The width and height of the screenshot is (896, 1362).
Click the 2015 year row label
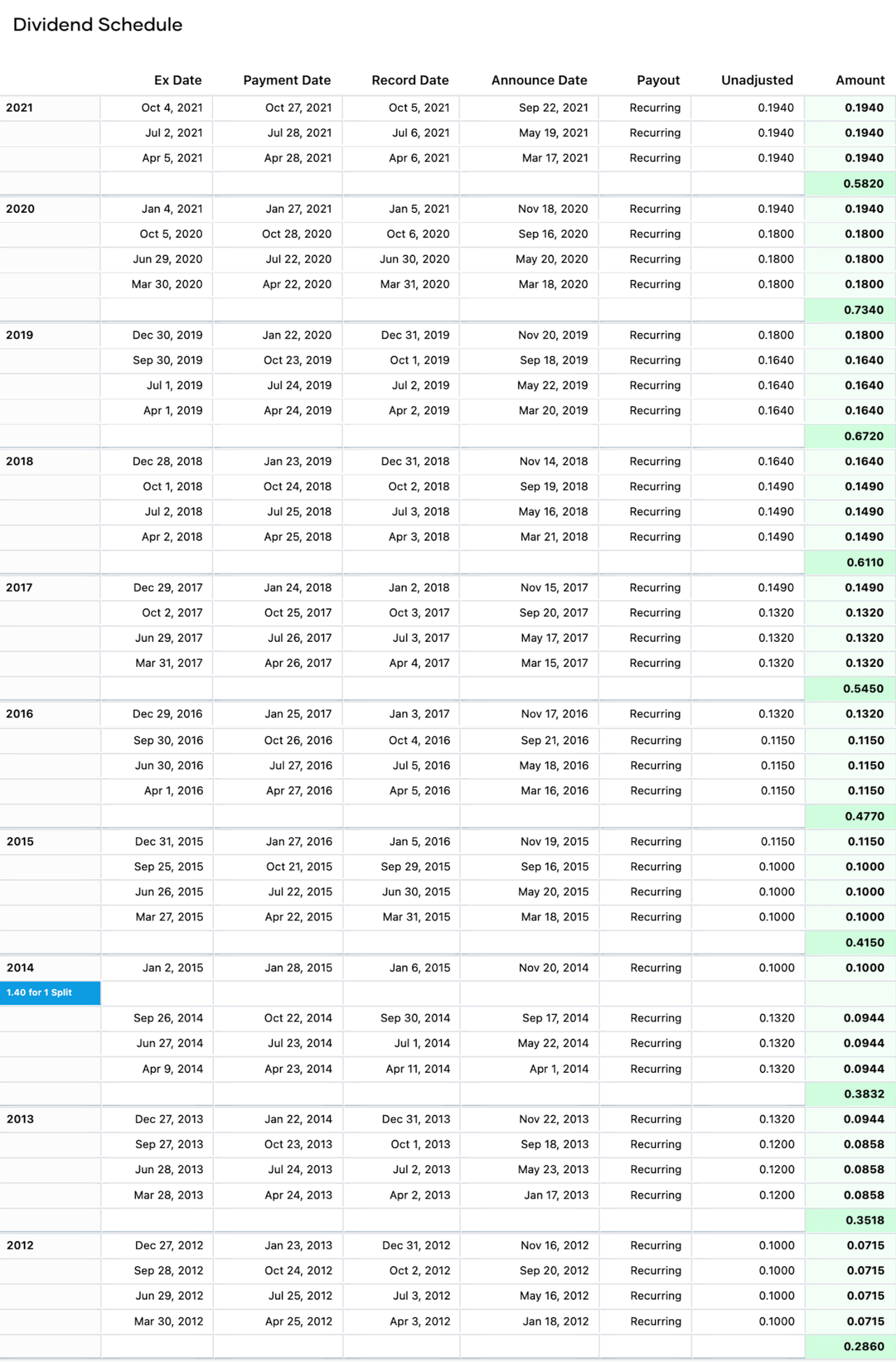point(20,841)
